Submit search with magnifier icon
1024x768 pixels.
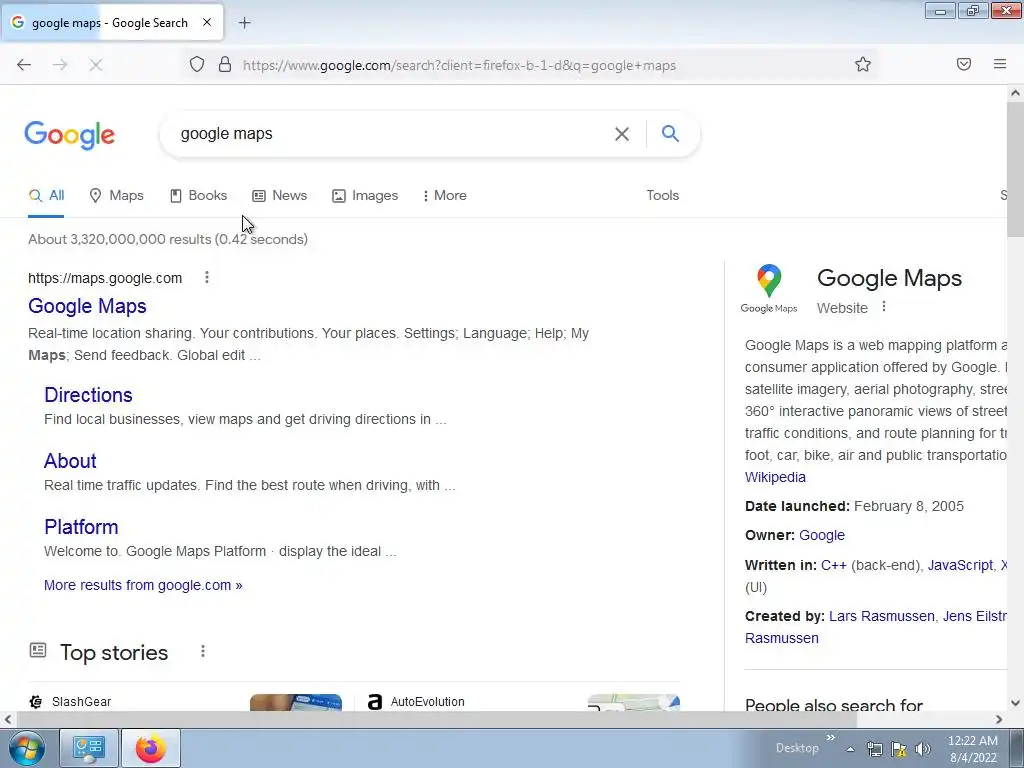click(x=670, y=133)
